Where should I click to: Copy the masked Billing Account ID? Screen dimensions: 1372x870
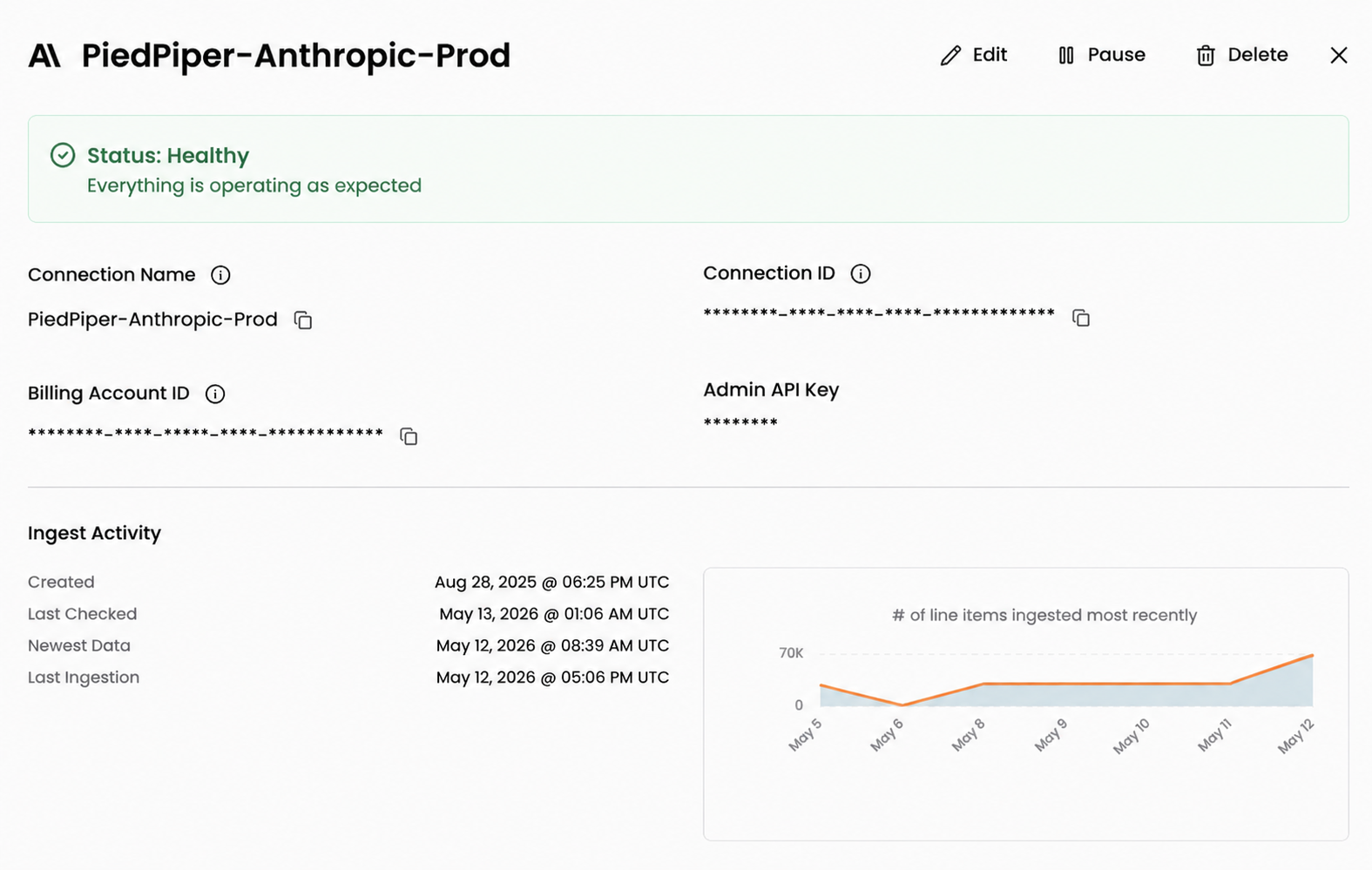click(409, 436)
